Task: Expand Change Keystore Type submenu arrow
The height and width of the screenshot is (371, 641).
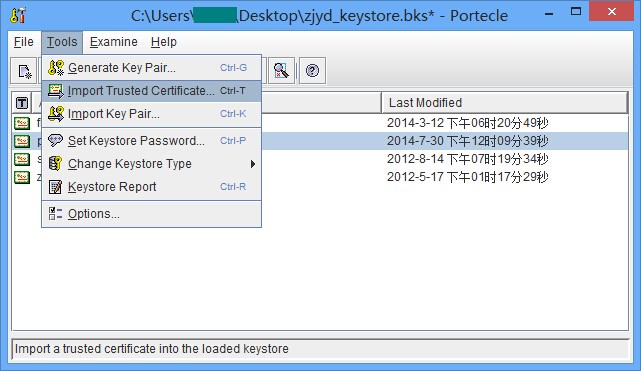Action: pyautogui.click(x=253, y=164)
